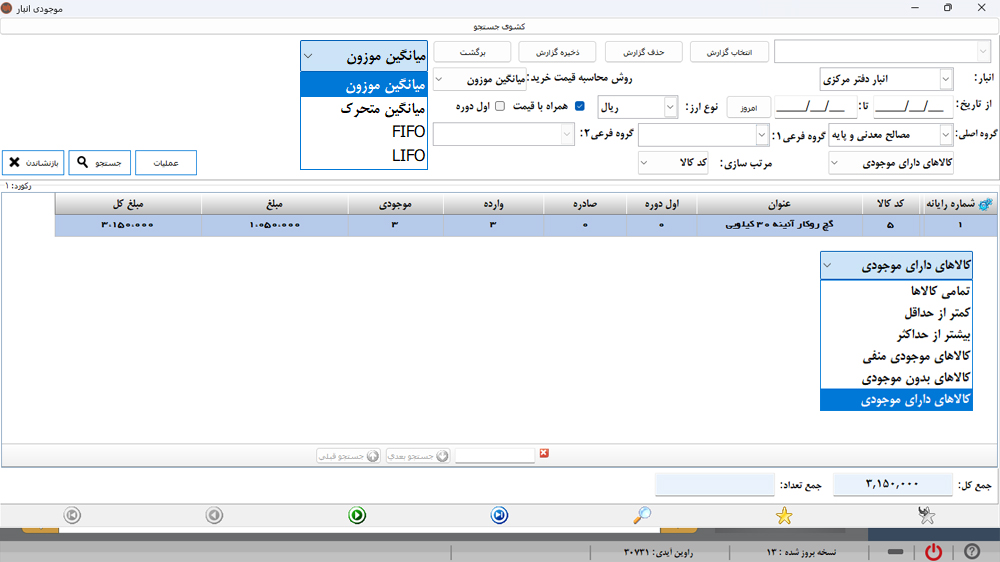Click the yellow star favorites icon
The width and height of the screenshot is (1000, 562).
[784, 515]
